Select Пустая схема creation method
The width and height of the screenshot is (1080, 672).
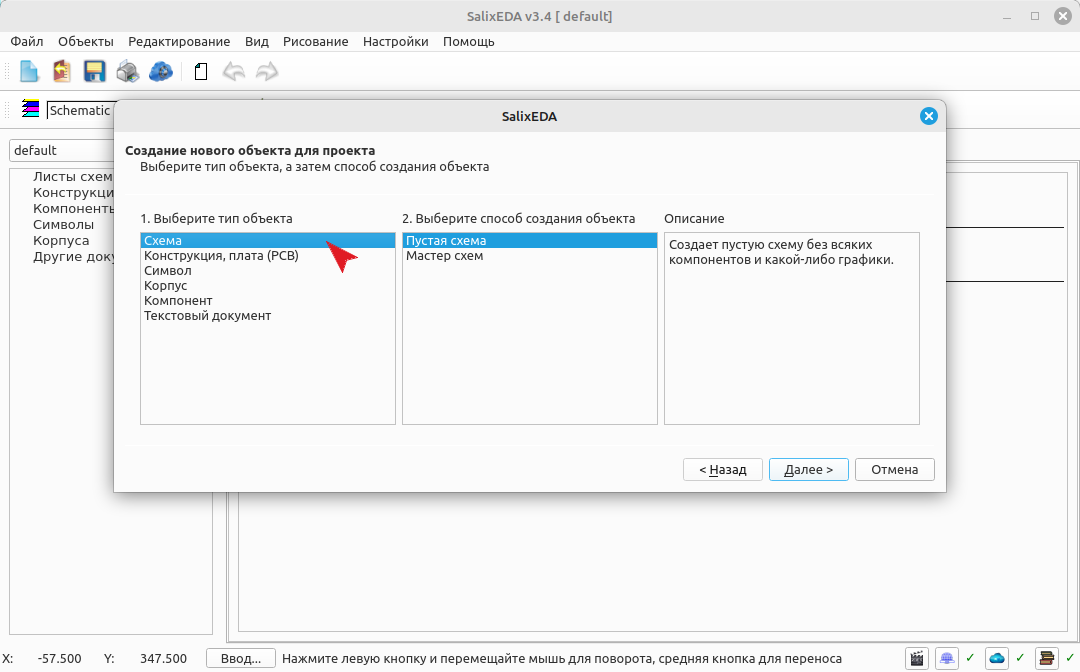tap(530, 240)
